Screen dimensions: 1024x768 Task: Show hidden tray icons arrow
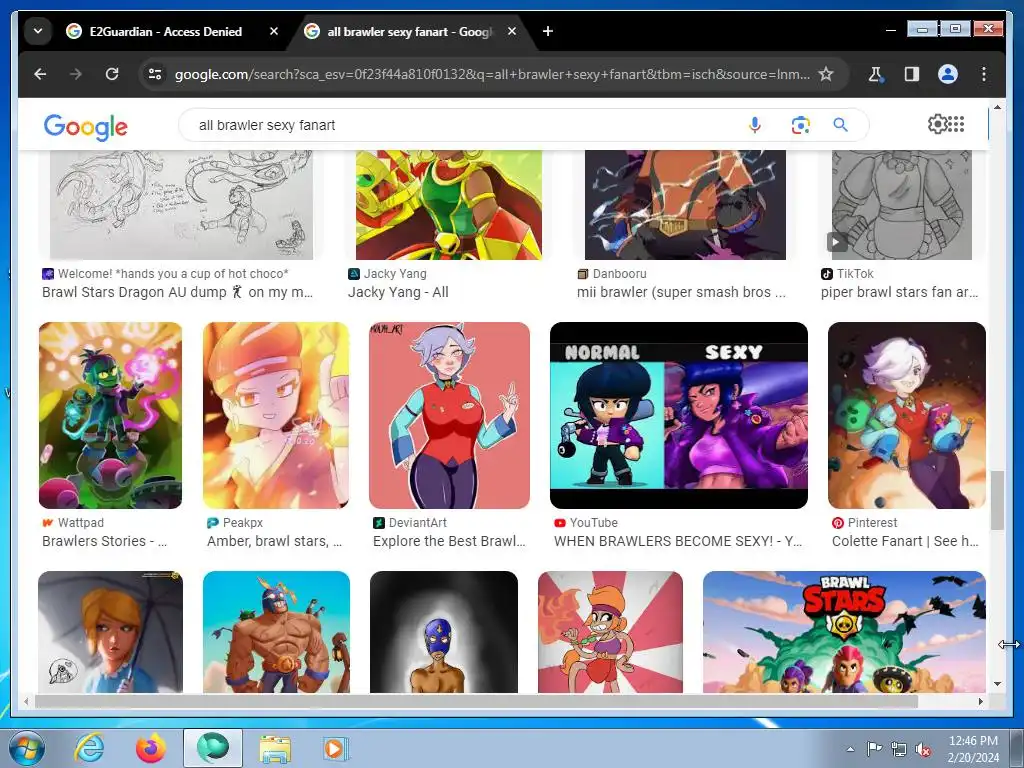pos(850,749)
